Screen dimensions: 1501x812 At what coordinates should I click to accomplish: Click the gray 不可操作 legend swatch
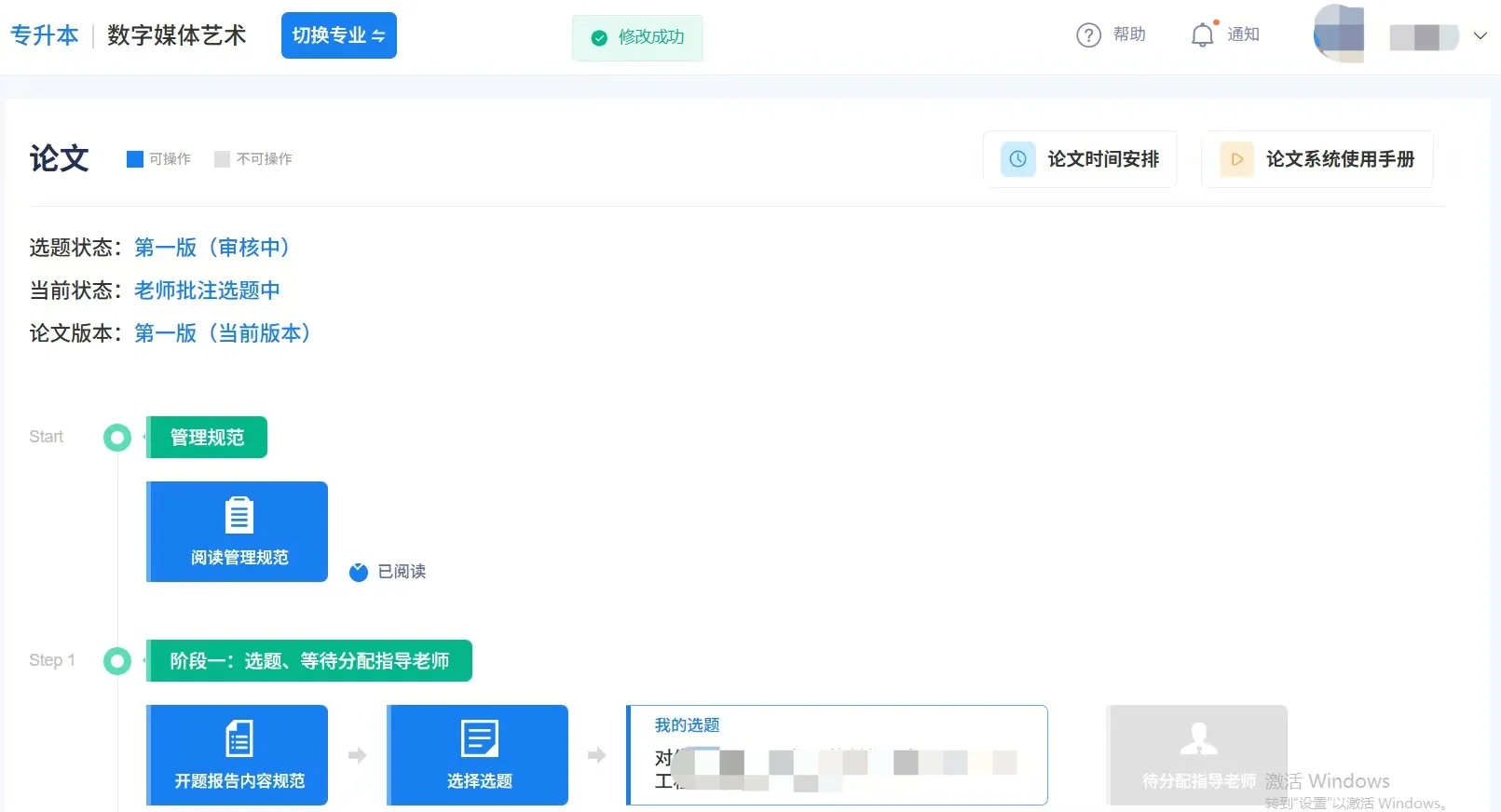pos(222,159)
